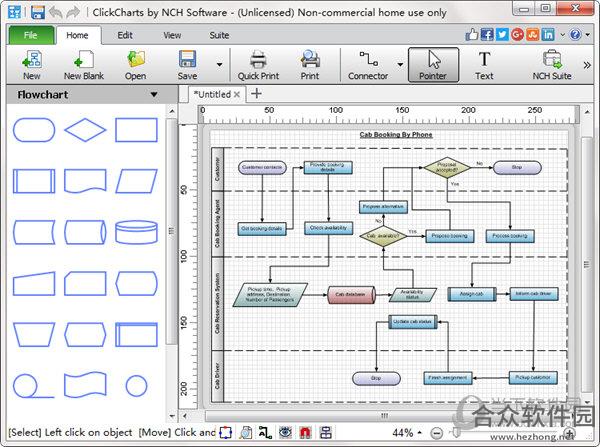Click the Google Plus share icon

coord(517,34)
